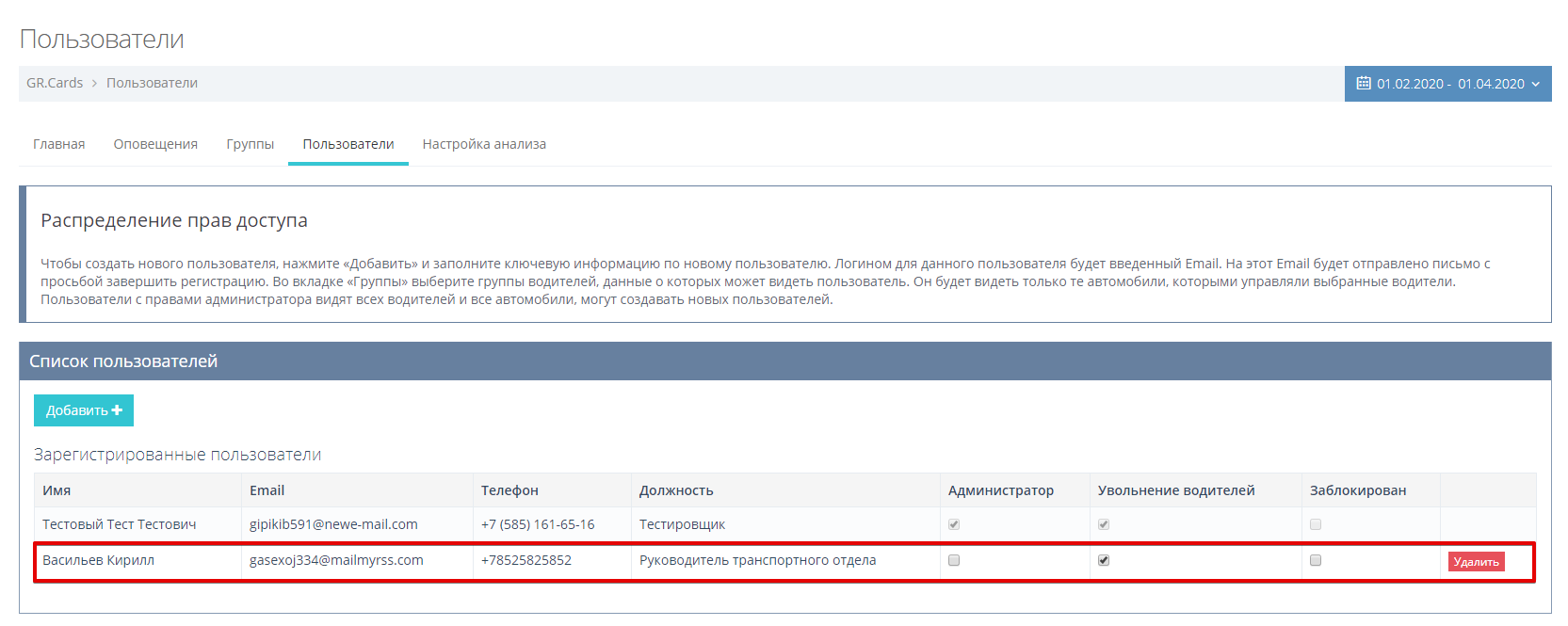
Task: Open the GR.Cards breadcrumb link
Action: click(x=55, y=83)
